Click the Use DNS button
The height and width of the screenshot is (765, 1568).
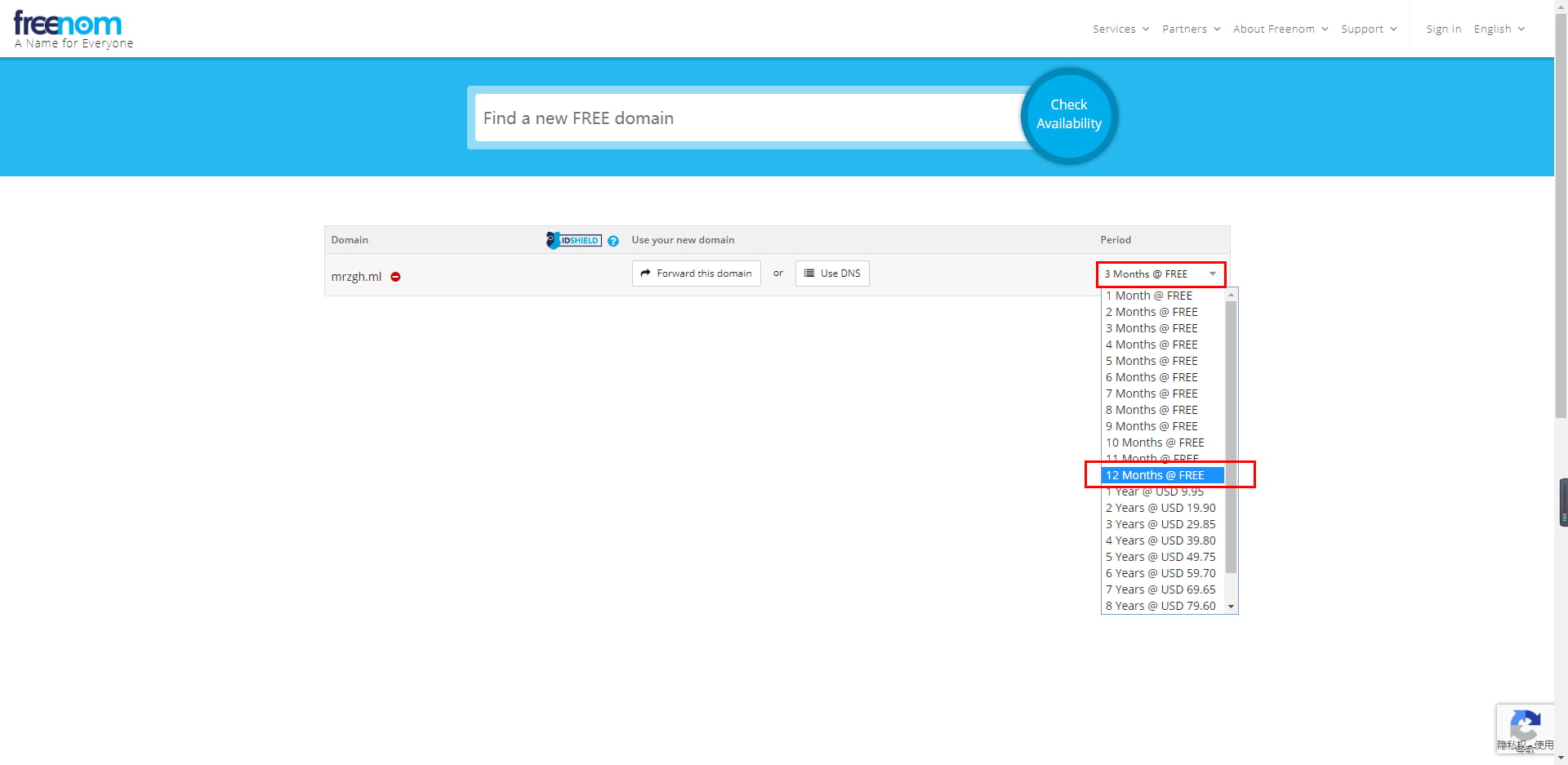[832, 274]
